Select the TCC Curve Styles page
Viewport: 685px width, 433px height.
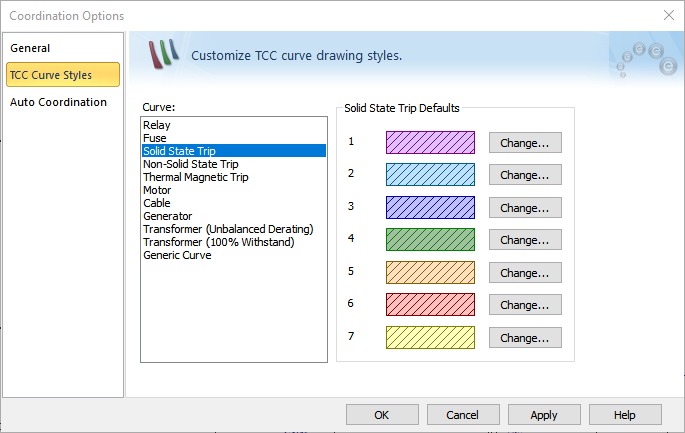(50, 75)
